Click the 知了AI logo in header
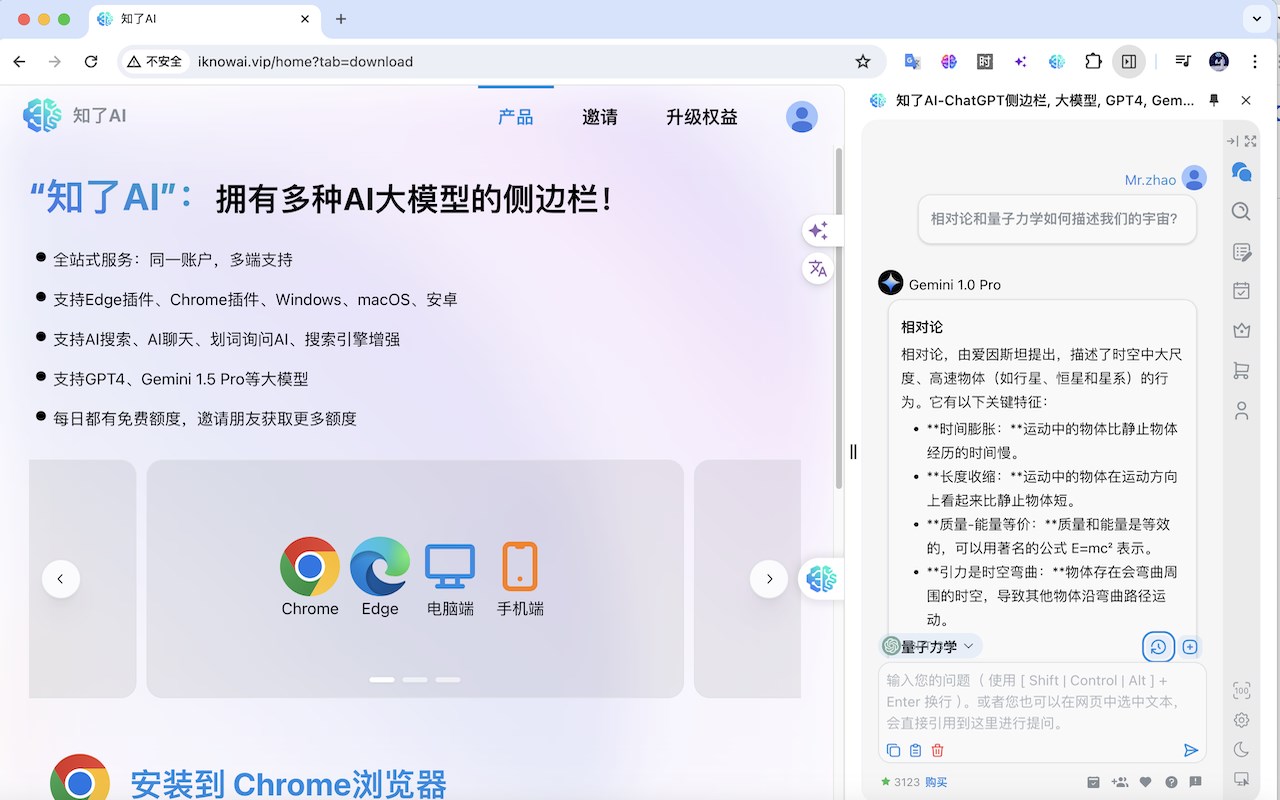Screen dimensions: 1280x800 click(x=74, y=116)
